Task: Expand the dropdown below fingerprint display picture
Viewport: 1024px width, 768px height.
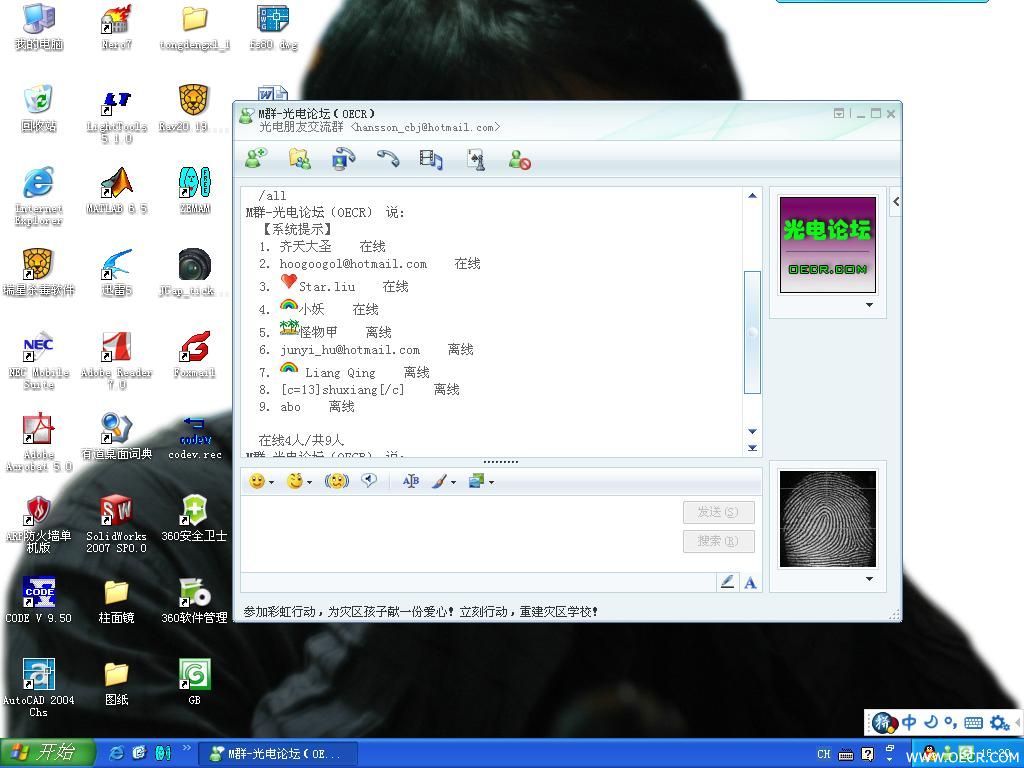Action: pyautogui.click(x=869, y=579)
